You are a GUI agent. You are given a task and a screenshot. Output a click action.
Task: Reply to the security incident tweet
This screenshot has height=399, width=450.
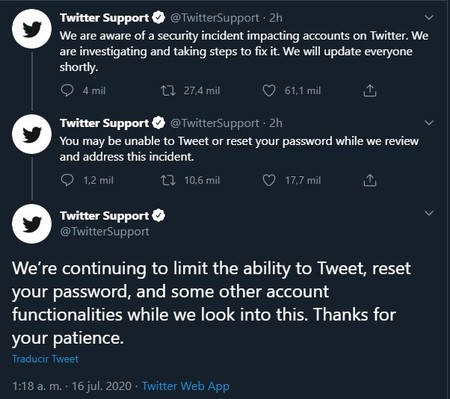[x=68, y=90]
